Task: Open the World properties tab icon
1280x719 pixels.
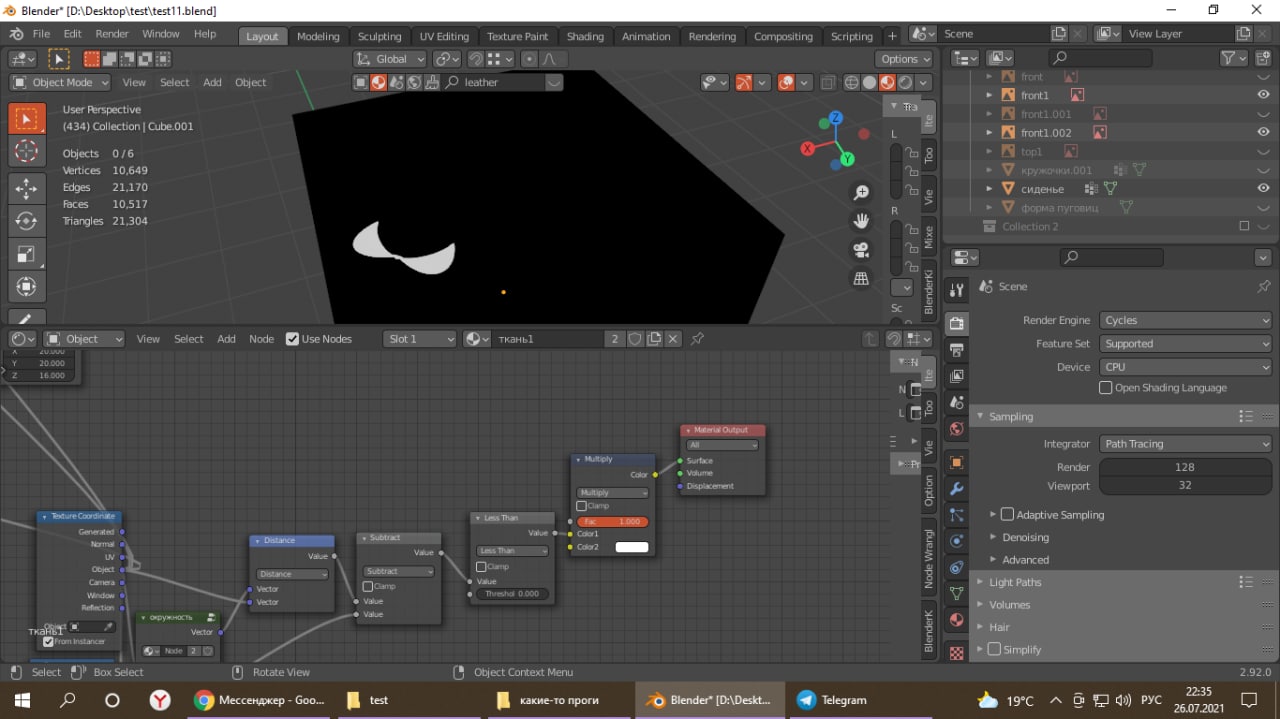Action: [x=956, y=429]
